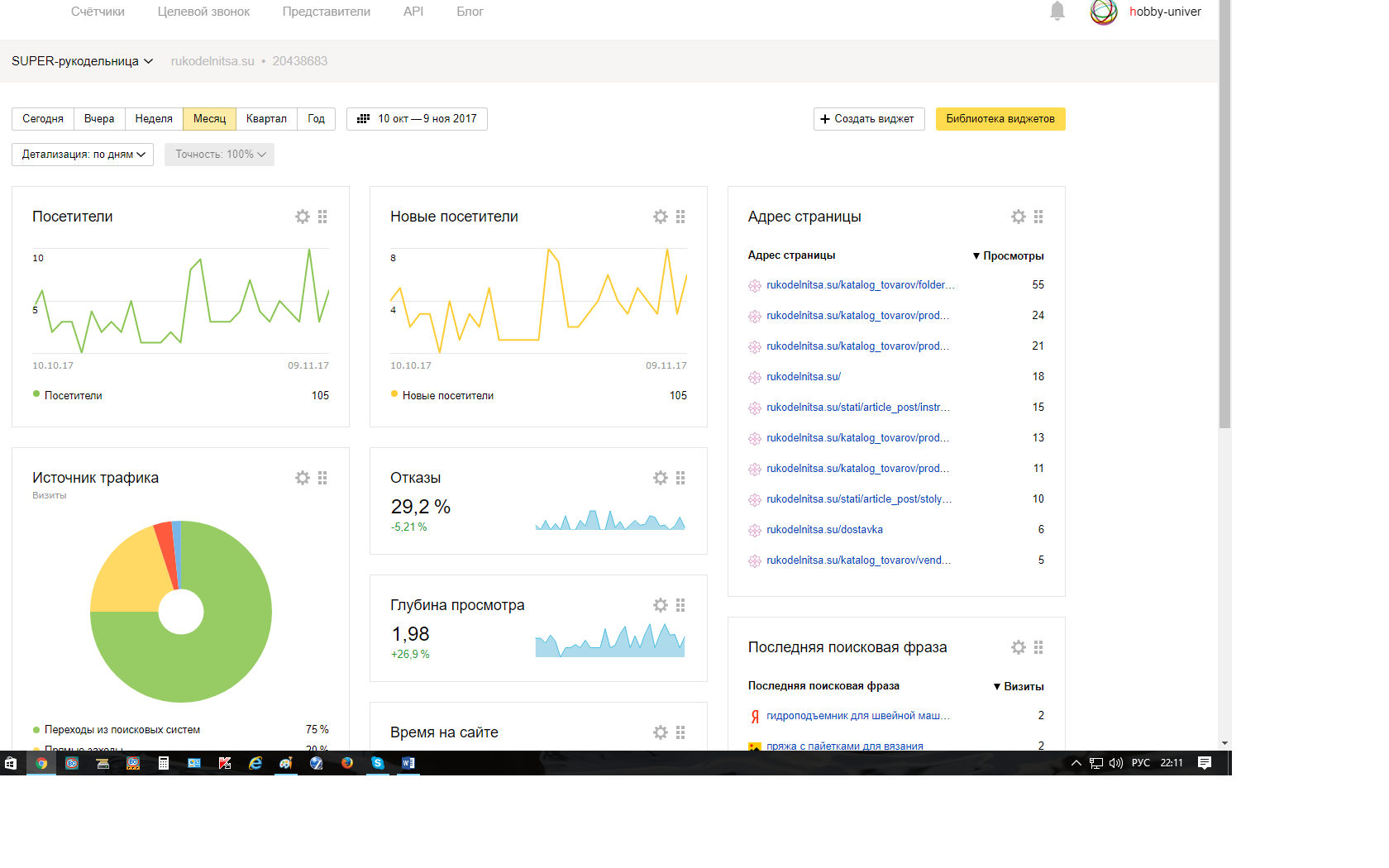Viewport: 1389px width, 868px height.
Task: Open the rukodelnitsa.su/dostavka page link
Action: click(824, 530)
